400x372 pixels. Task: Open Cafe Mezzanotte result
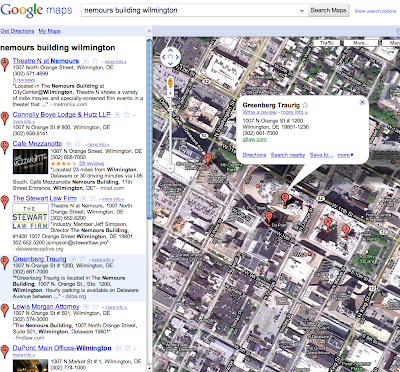[37, 144]
